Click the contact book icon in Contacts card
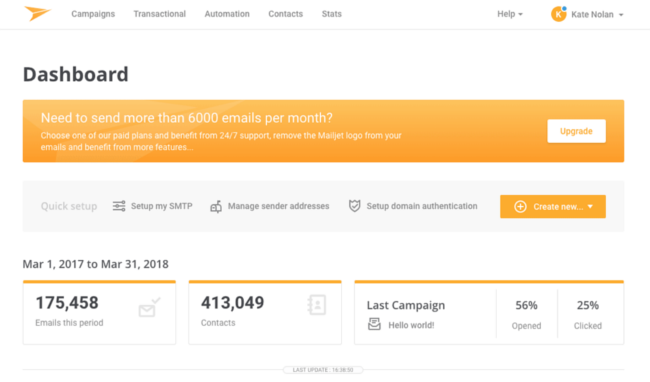 (317, 305)
